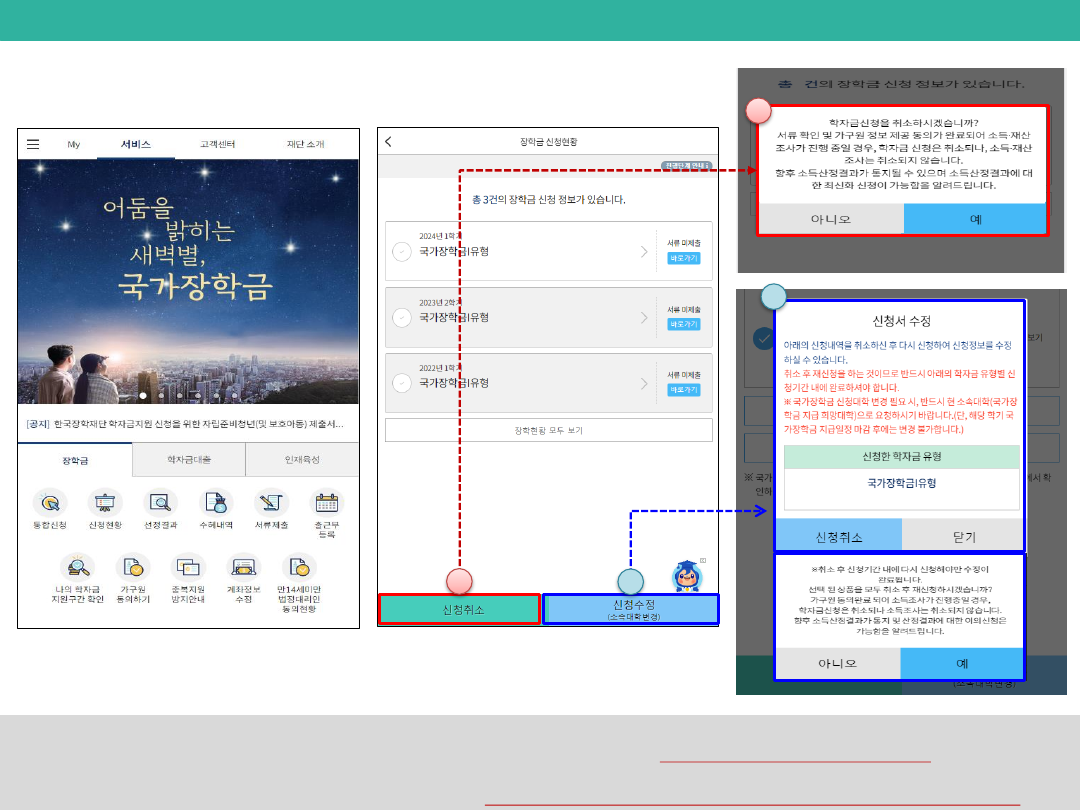Tap the 선정결과 magnifier icon
1080x810 pixels.
point(160,502)
